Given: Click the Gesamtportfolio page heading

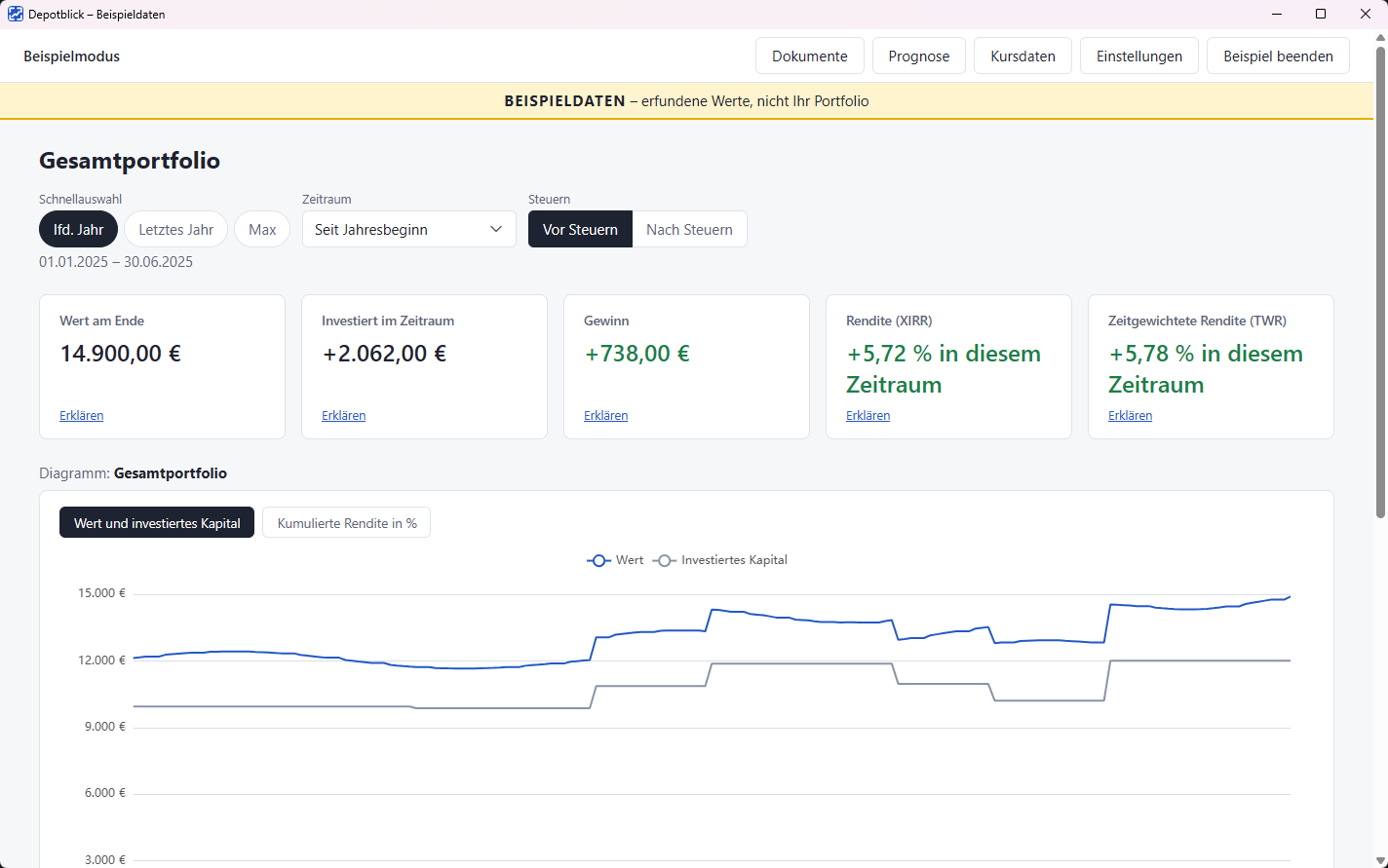Looking at the screenshot, I should coord(130,161).
